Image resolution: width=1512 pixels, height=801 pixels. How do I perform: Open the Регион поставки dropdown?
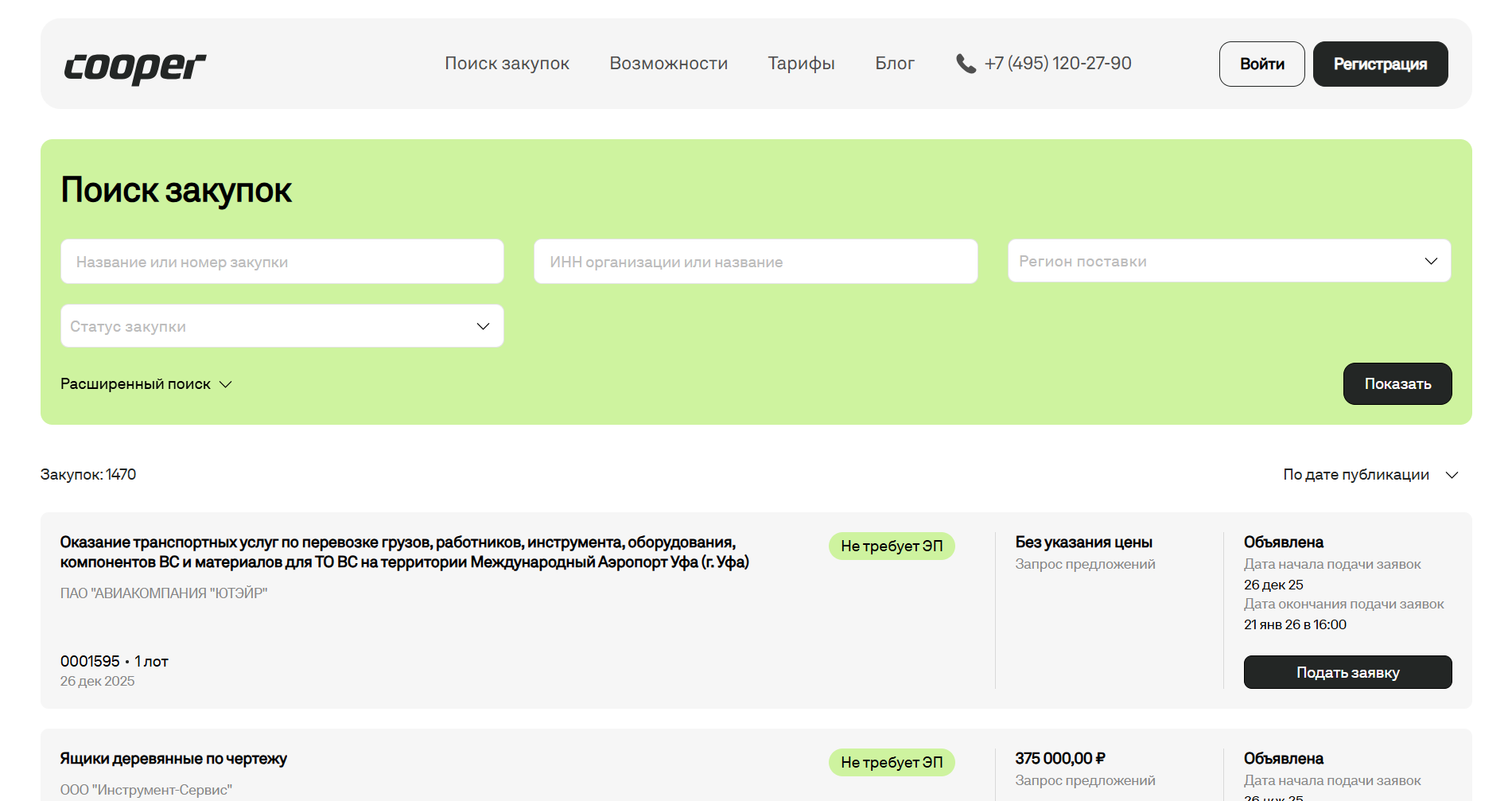[1228, 262]
